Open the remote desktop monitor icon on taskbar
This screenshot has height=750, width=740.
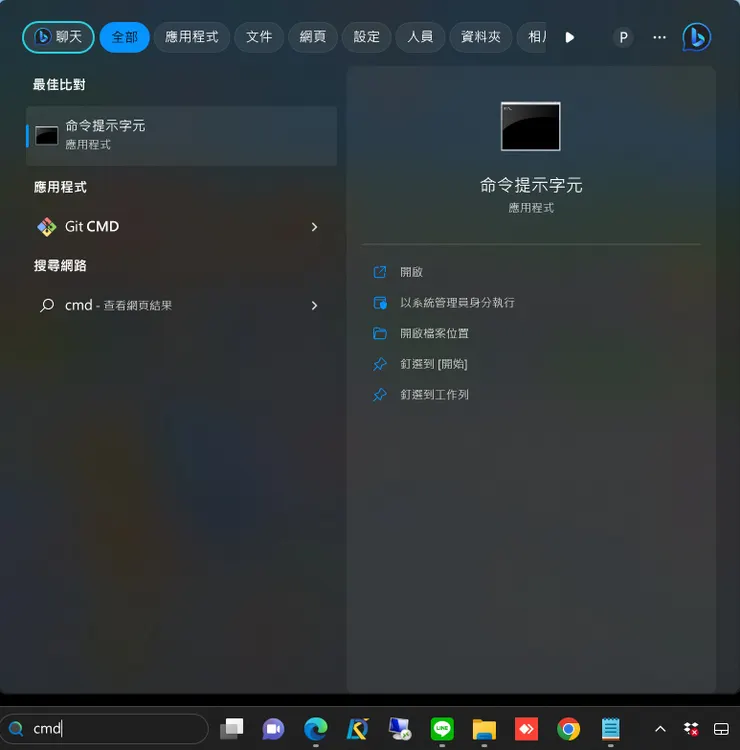click(400, 729)
